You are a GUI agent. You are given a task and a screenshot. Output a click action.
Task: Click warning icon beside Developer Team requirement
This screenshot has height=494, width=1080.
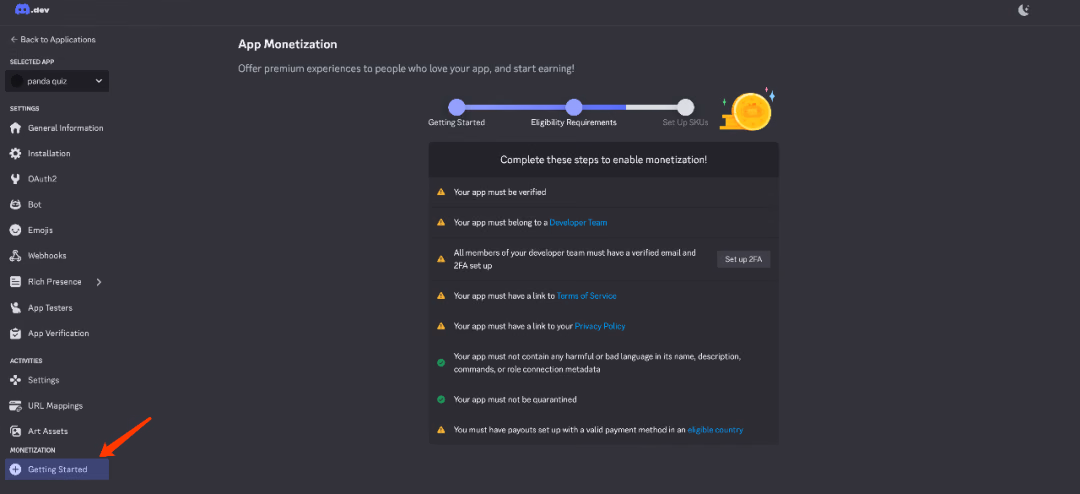(441, 223)
